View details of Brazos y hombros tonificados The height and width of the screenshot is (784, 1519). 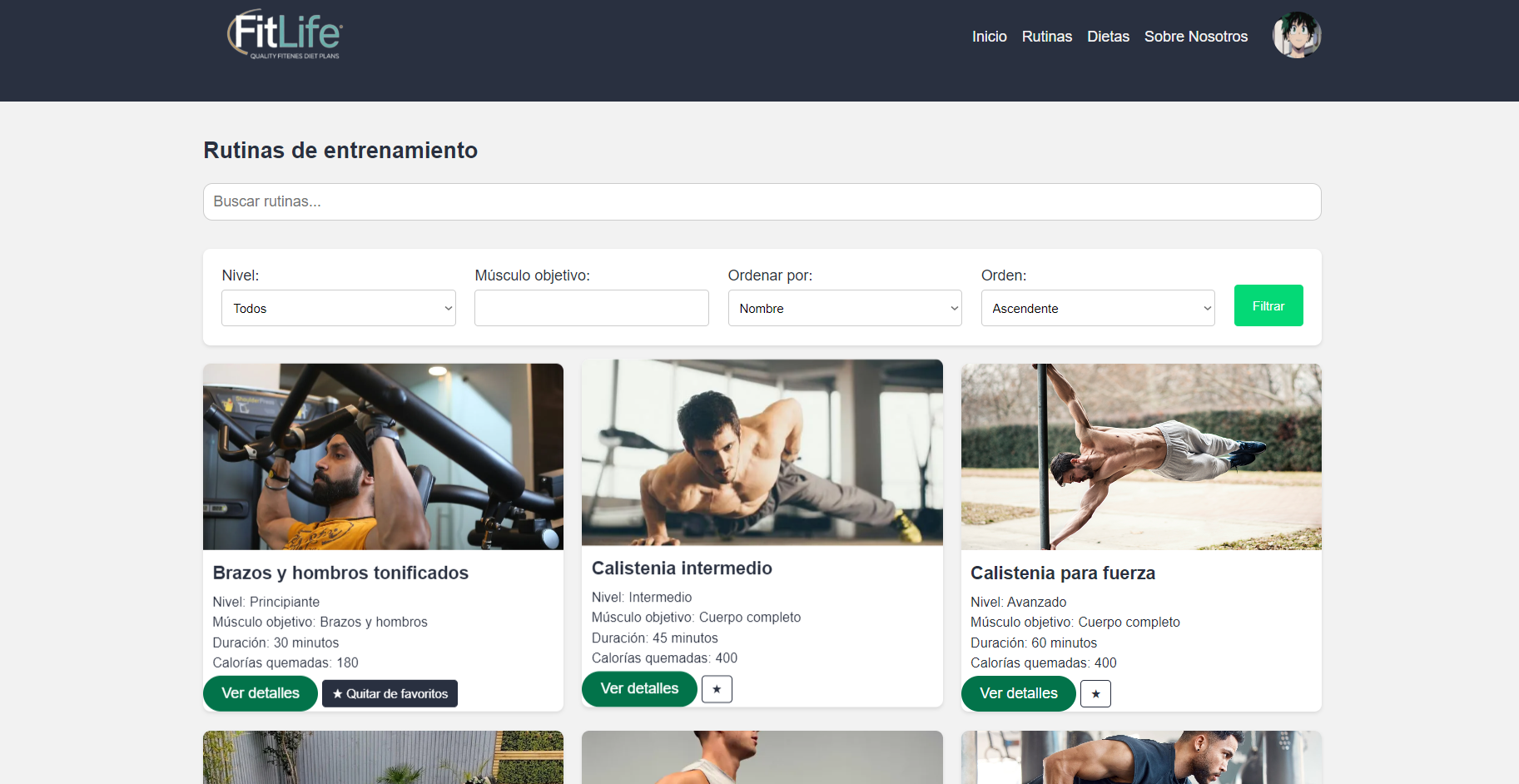click(x=261, y=693)
